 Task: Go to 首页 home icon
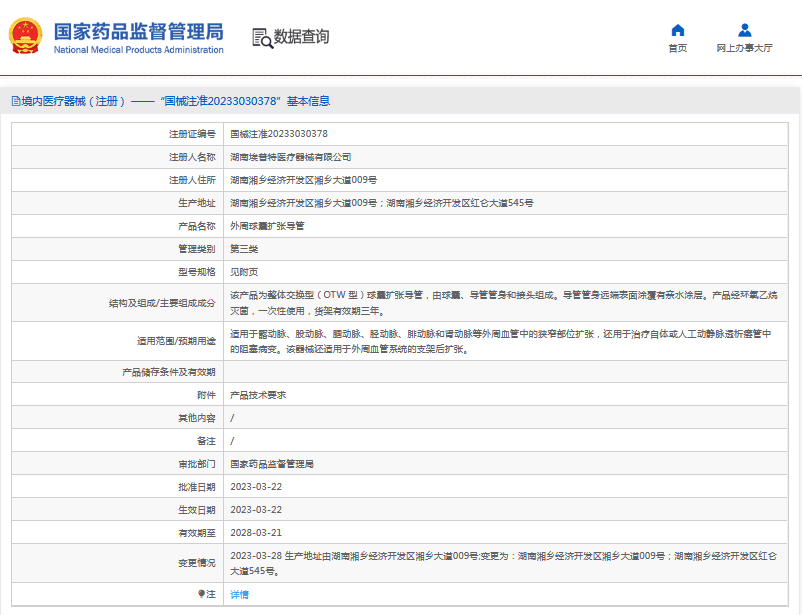(678, 31)
